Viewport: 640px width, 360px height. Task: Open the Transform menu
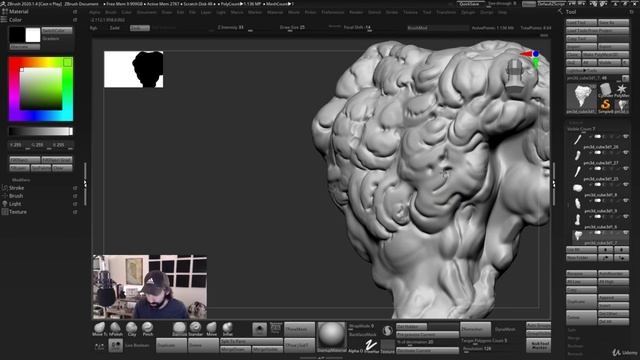(445, 12)
